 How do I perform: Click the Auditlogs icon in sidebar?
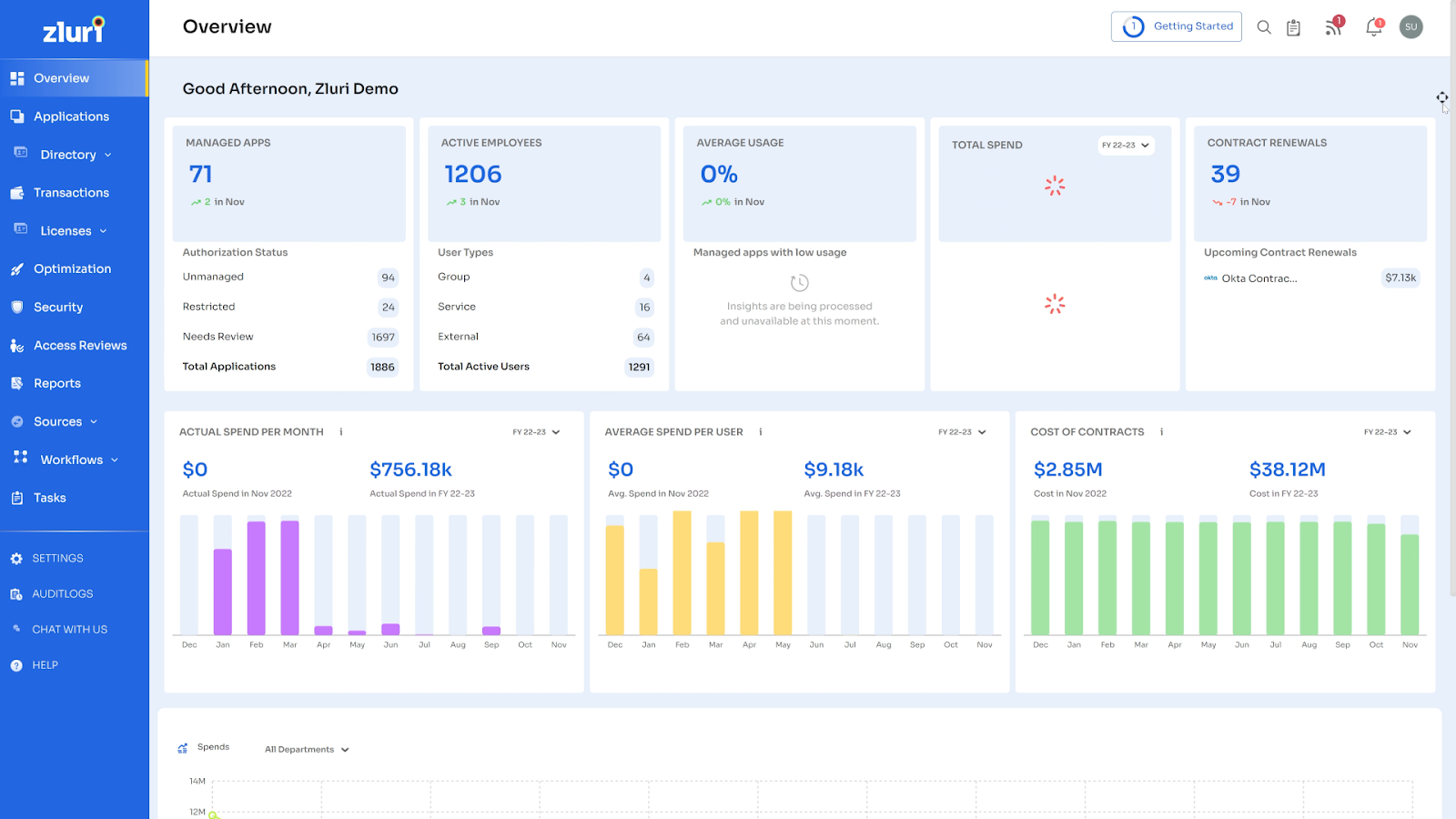(x=18, y=593)
